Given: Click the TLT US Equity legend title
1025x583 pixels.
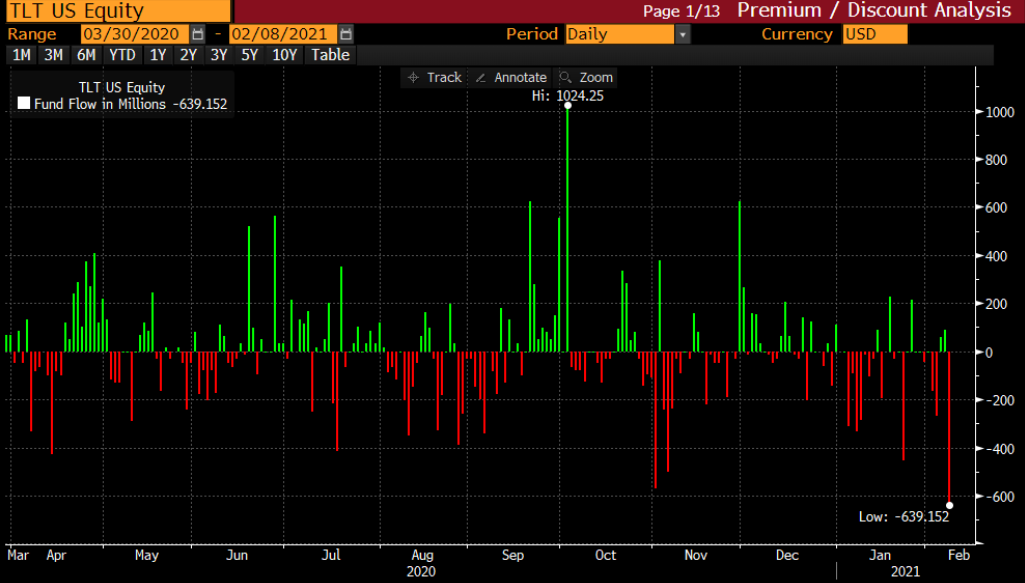Looking at the screenshot, I should pyautogui.click(x=122, y=88).
